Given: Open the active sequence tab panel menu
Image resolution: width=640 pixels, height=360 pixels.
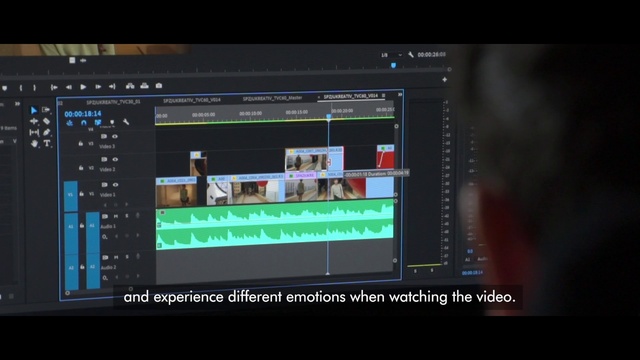Looking at the screenshot, I should [x=383, y=96].
